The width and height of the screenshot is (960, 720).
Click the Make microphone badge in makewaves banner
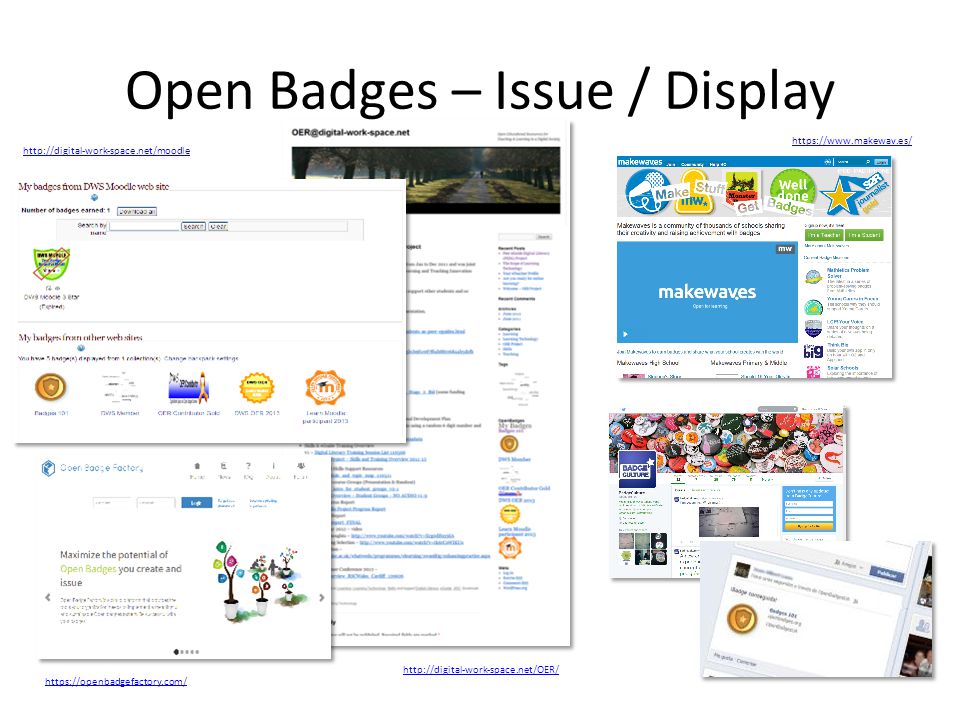point(649,192)
